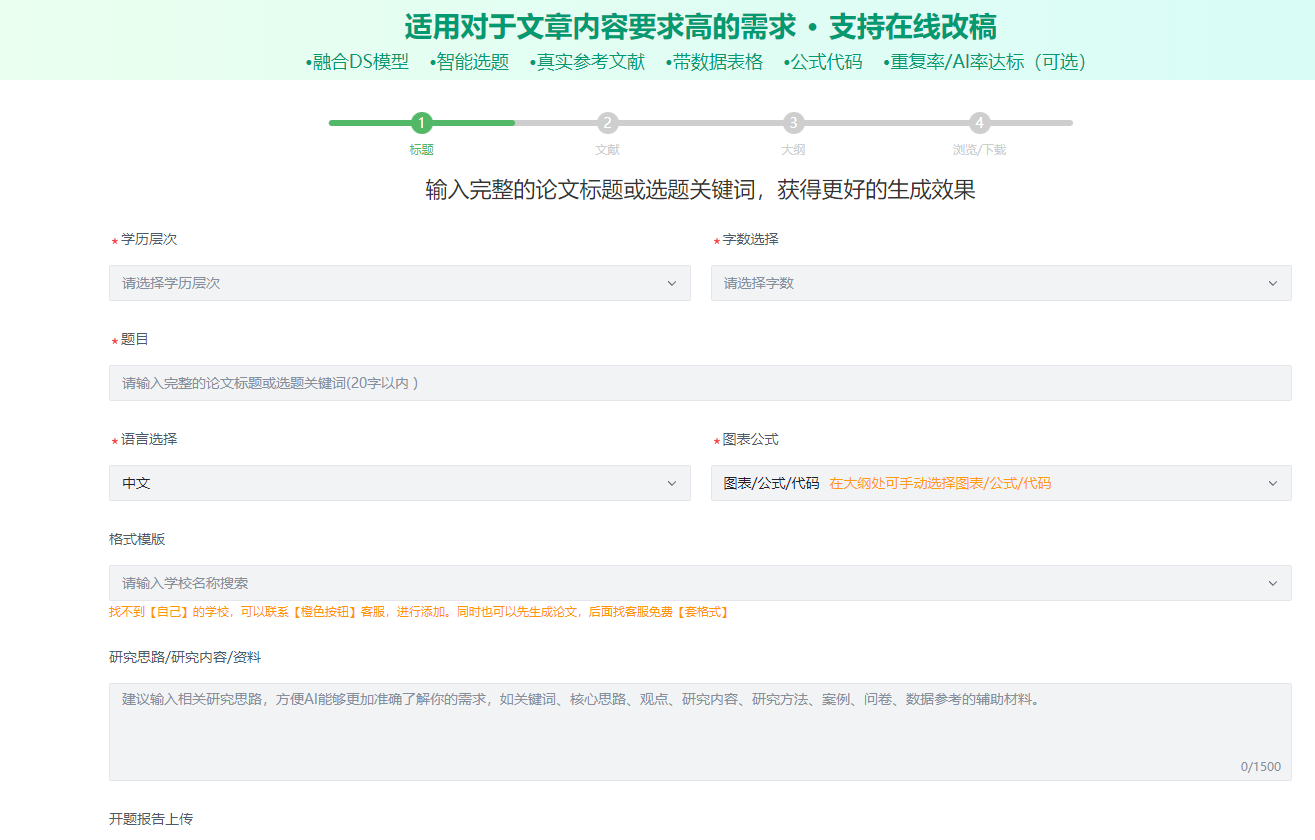The height and width of the screenshot is (840, 1315).
Task: Focus the 题目 title input field
Action: tap(700, 383)
